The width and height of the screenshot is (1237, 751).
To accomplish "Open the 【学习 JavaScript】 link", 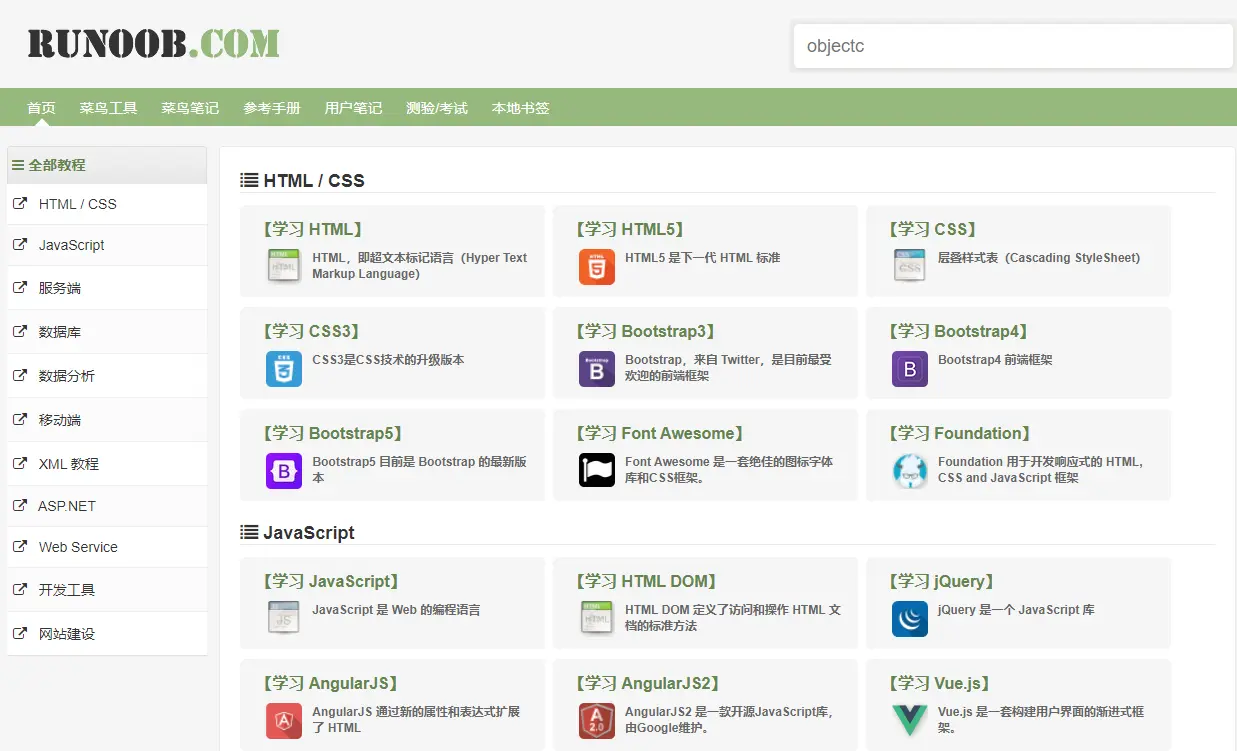I will (330, 581).
